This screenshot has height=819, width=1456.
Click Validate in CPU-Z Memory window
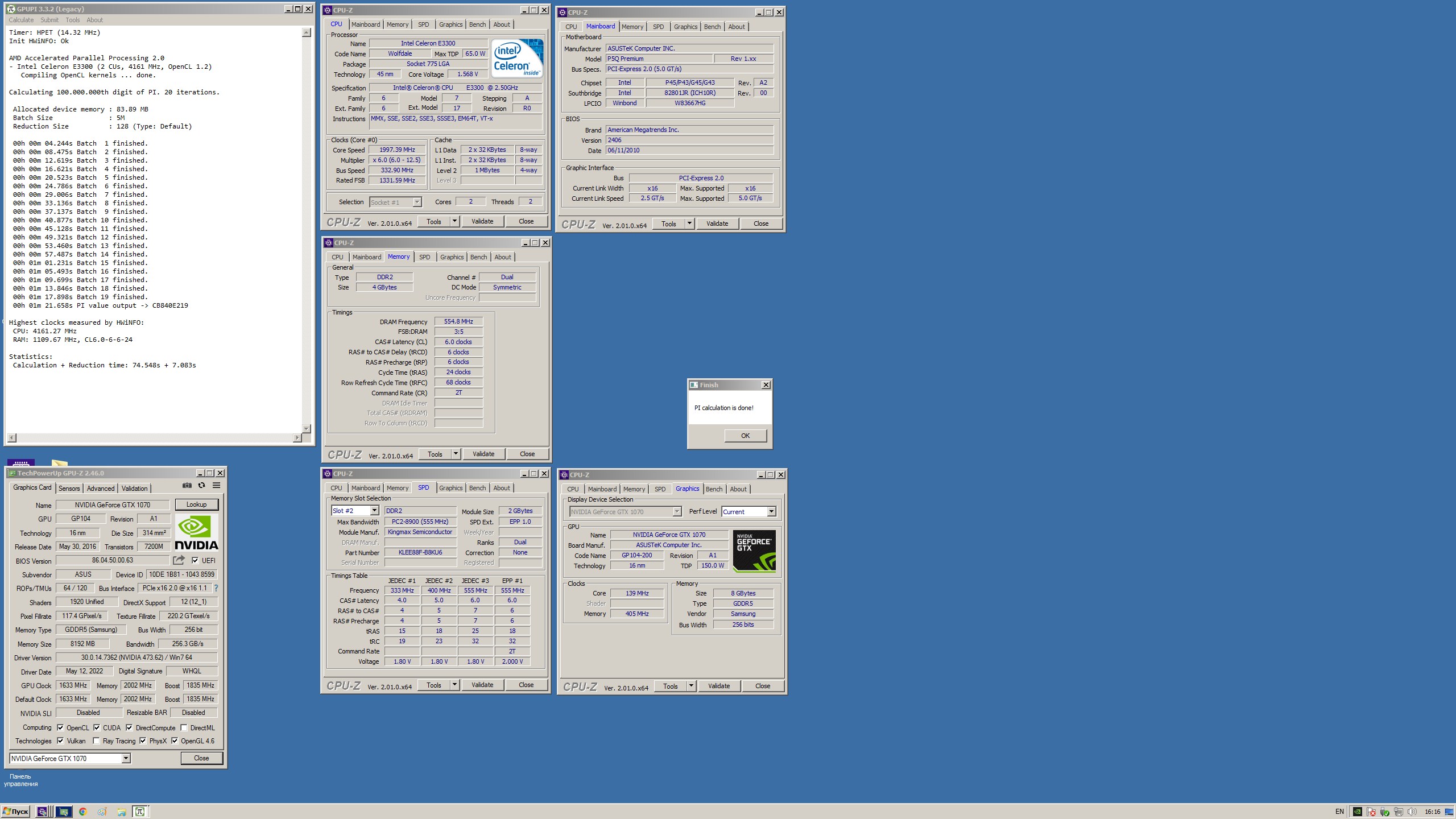pyautogui.click(x=483, y=454)
